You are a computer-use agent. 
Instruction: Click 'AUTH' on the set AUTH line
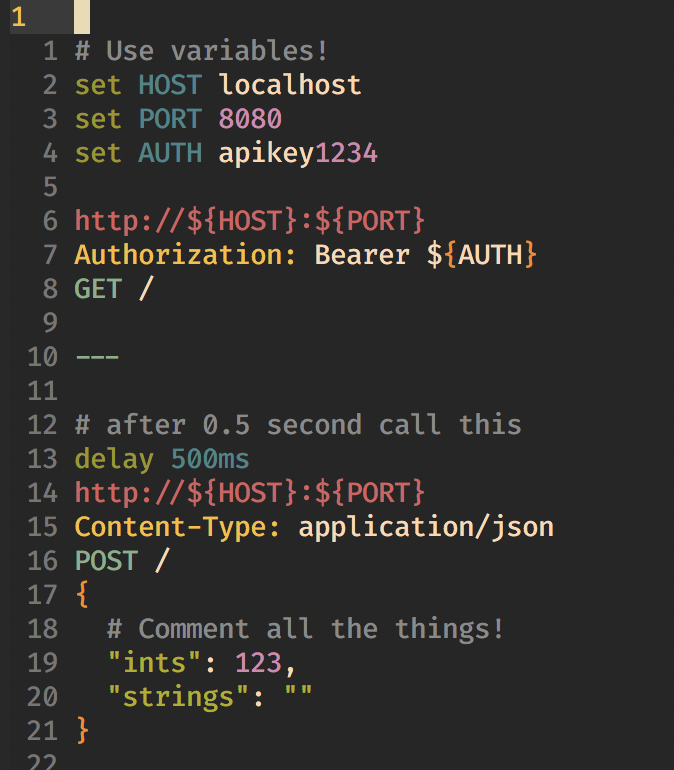coord(170,153)
